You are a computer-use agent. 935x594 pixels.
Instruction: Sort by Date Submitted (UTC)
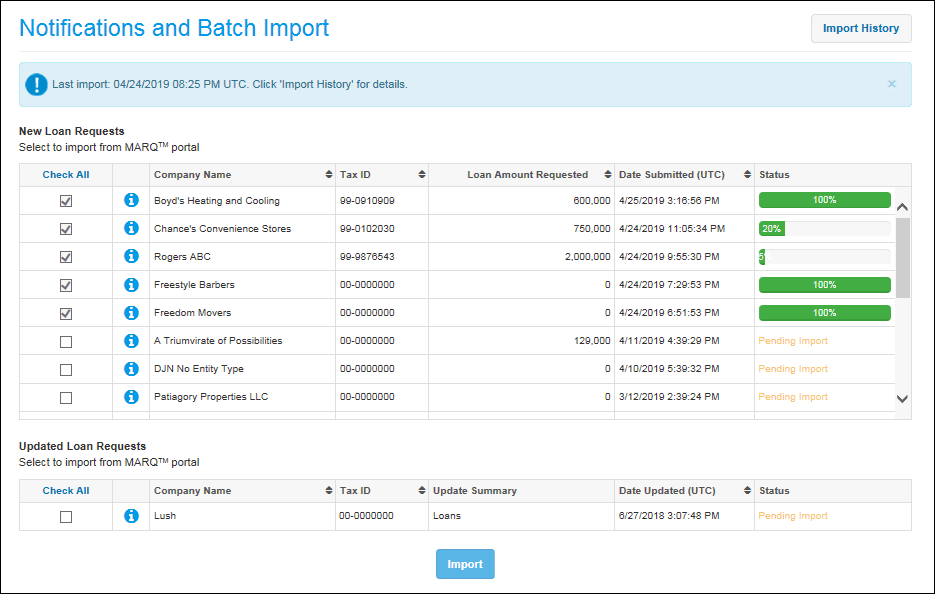click(747, 174)
